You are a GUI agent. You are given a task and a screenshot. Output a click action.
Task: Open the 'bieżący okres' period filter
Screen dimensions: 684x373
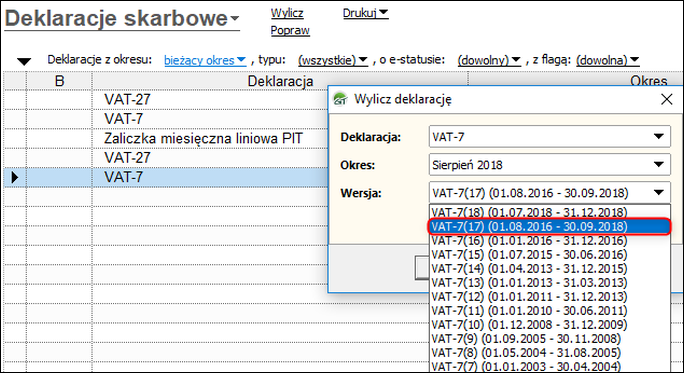205,60
